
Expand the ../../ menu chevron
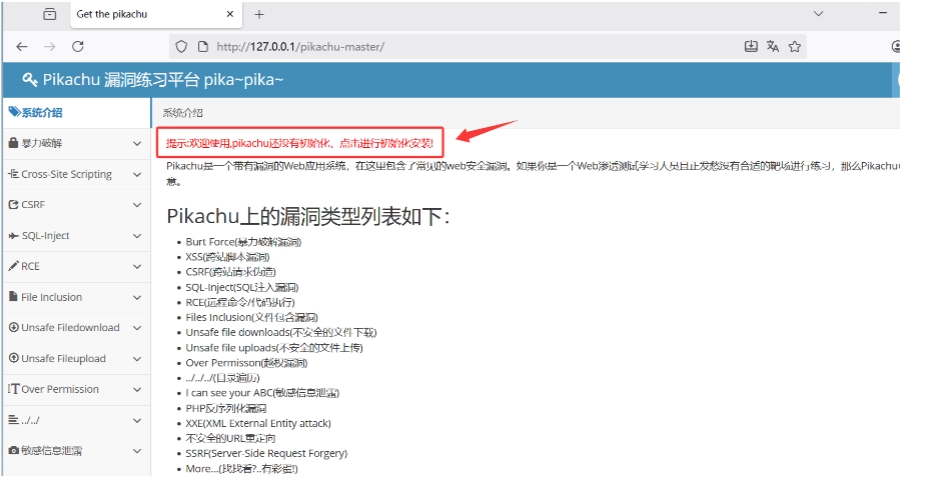click(137, 420)
